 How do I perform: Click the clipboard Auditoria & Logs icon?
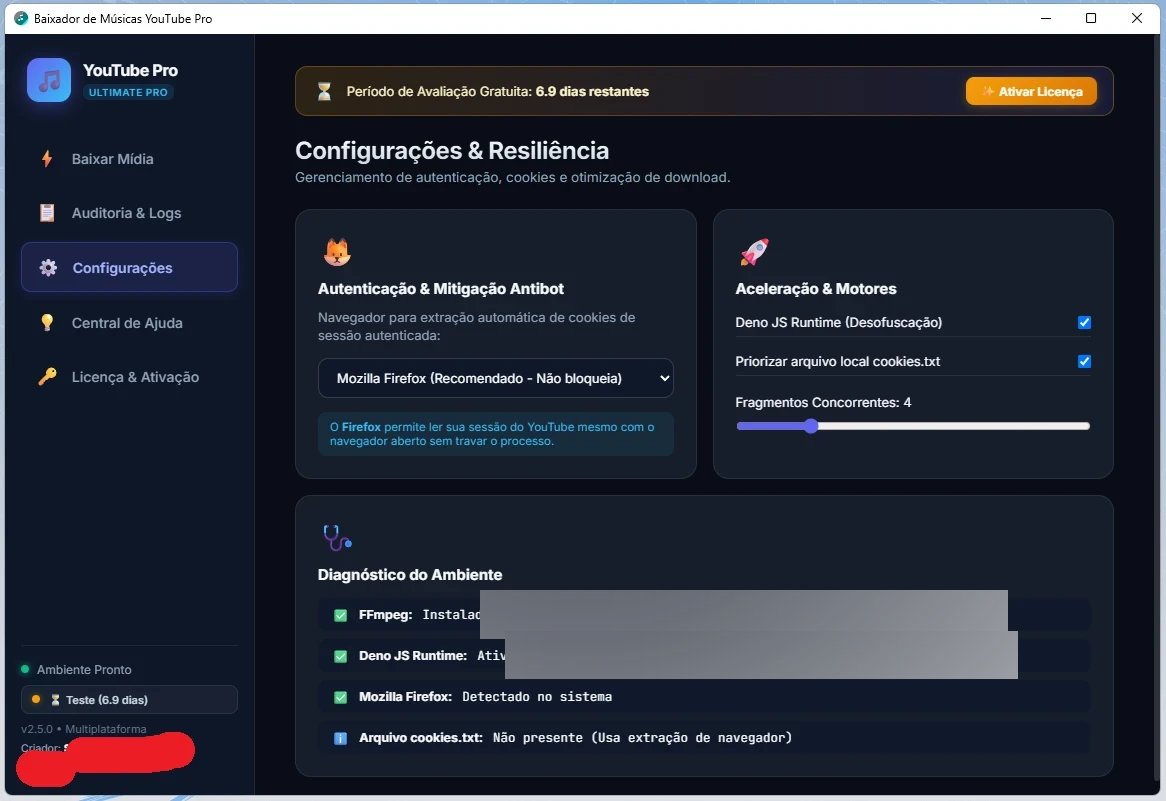click(x=47, y=213)
